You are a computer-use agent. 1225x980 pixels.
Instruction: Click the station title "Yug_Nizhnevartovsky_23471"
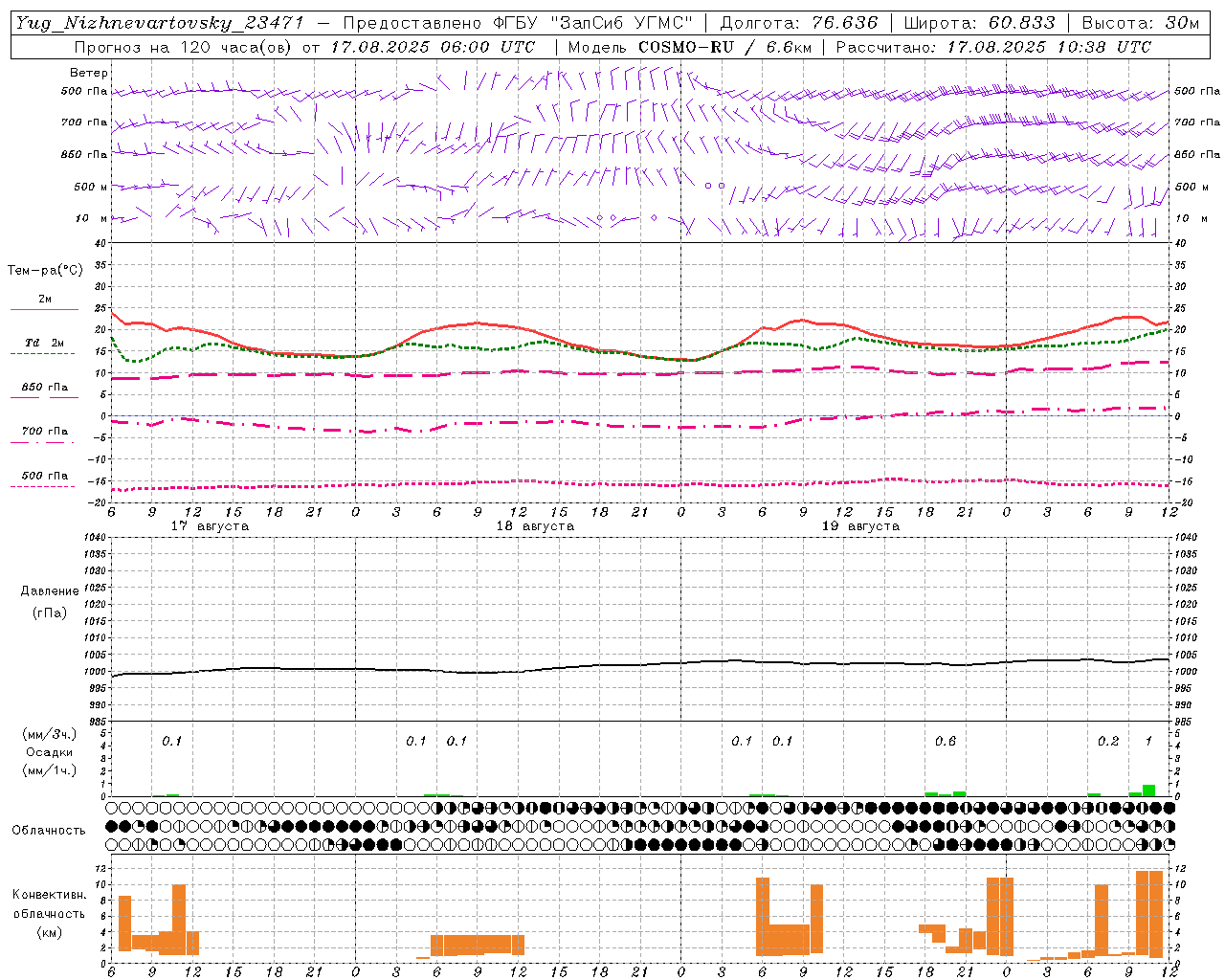pyautogui.click(x=160, y=23)
